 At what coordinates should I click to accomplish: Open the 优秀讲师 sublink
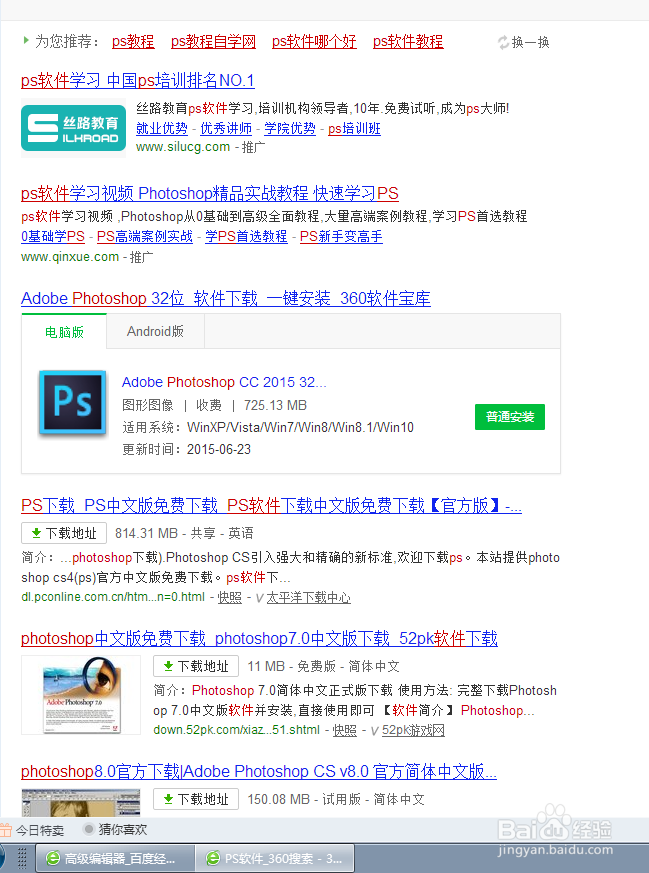pos(225,129)
